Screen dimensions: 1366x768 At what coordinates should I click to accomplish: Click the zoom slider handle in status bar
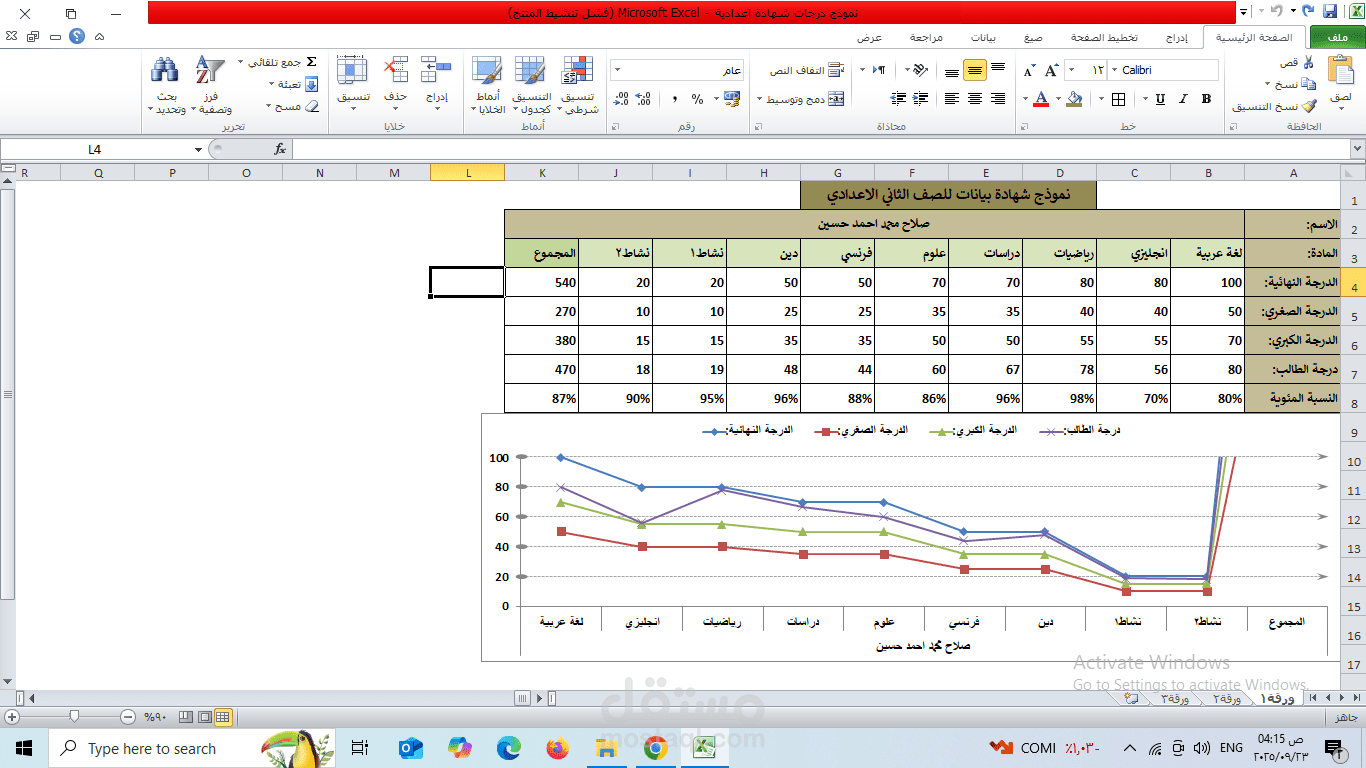pos(74,716)
